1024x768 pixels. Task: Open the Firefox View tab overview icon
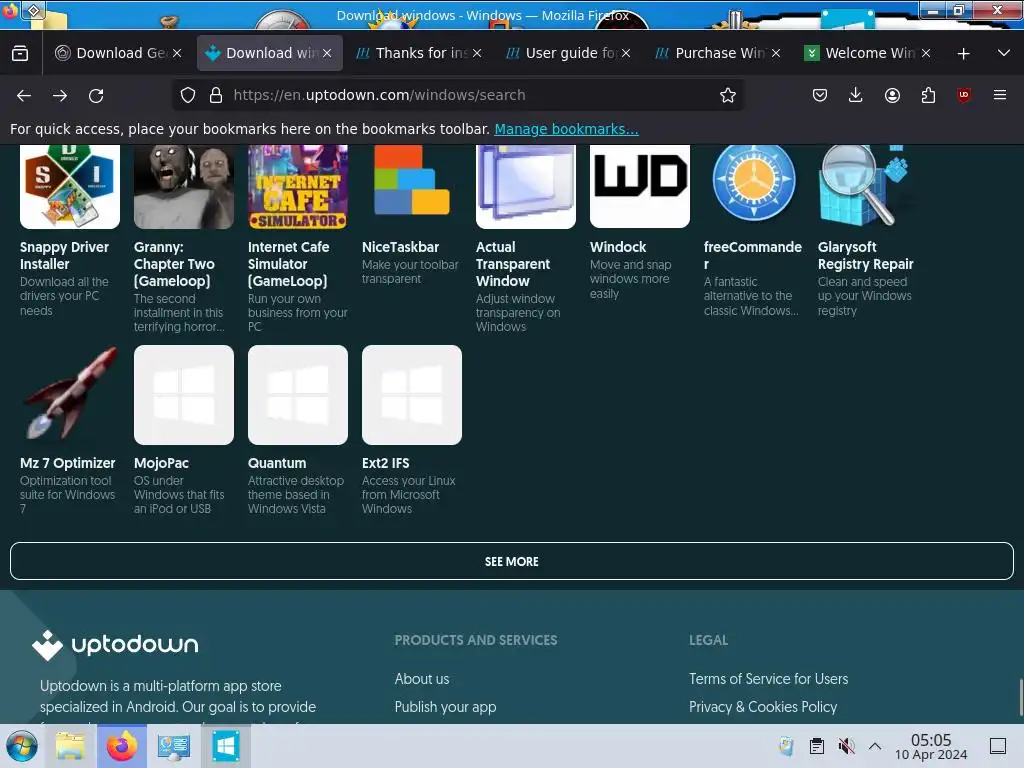click(20, 53)
